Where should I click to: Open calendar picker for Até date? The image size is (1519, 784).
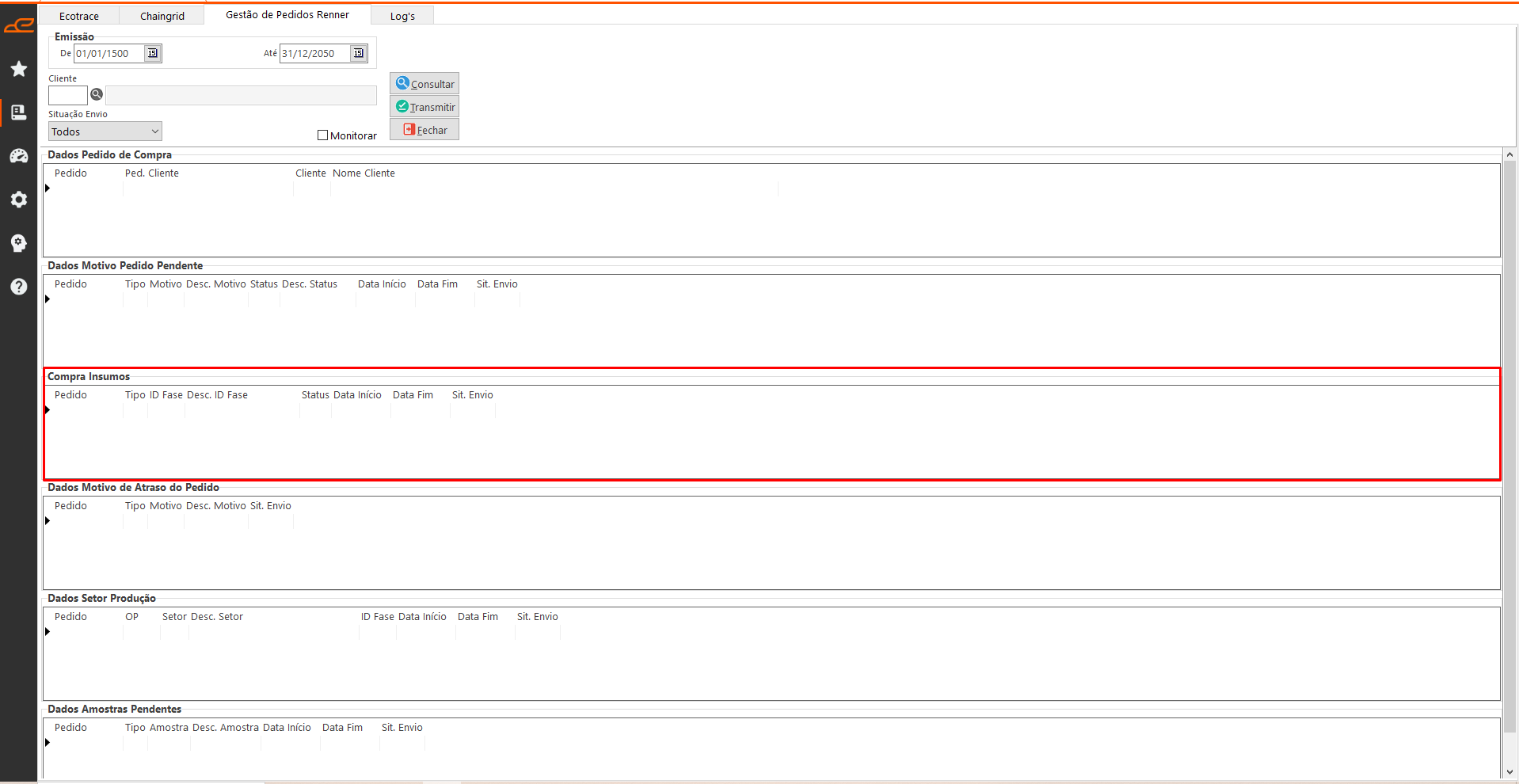(359, 53)
